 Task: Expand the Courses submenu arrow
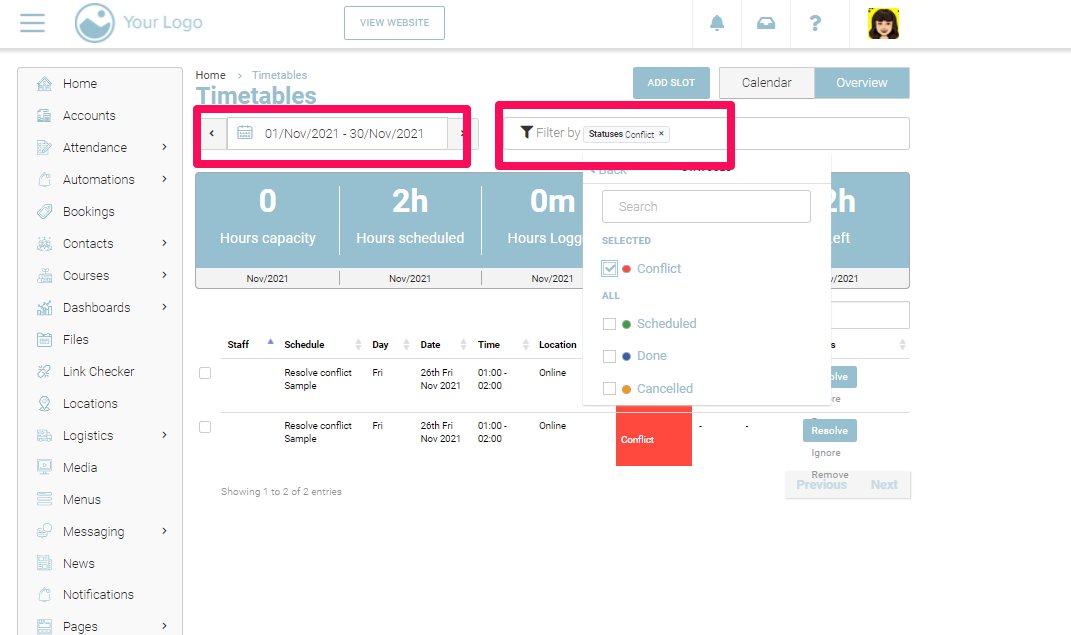164,276
